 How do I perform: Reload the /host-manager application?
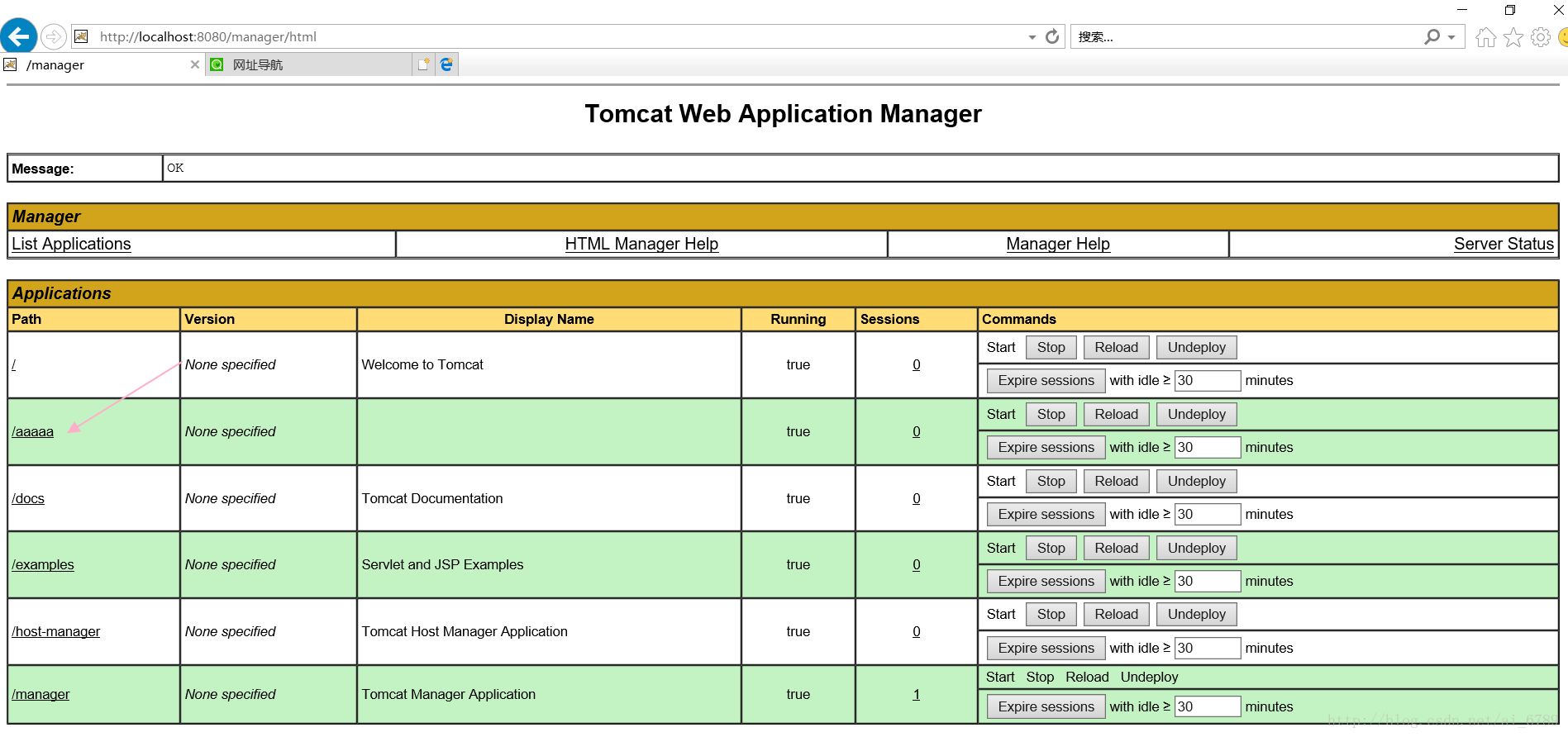click(x=1117, y=615)
